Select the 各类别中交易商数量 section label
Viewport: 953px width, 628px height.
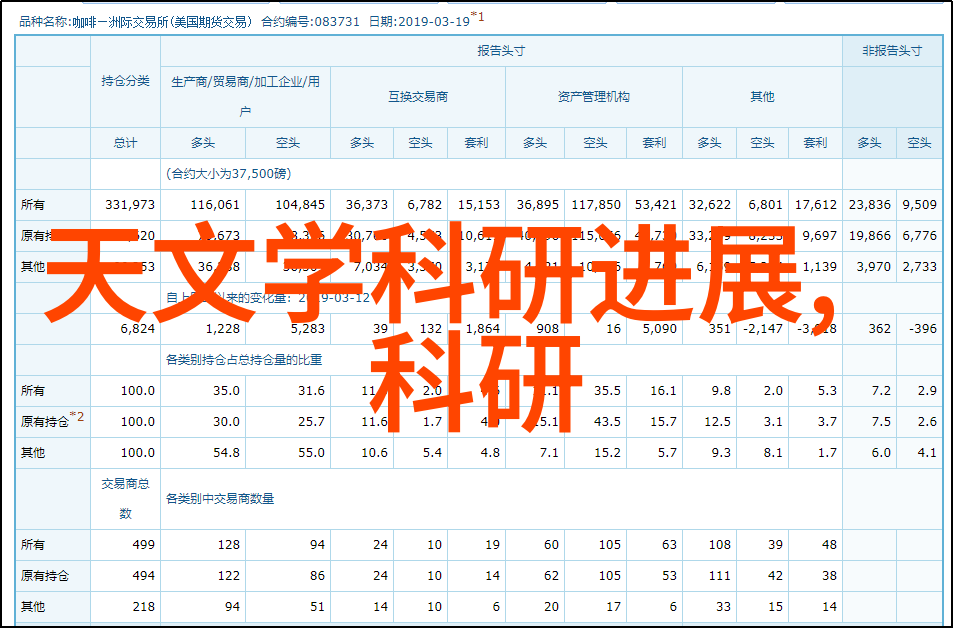pyautogui.click(x=220, y=498)
